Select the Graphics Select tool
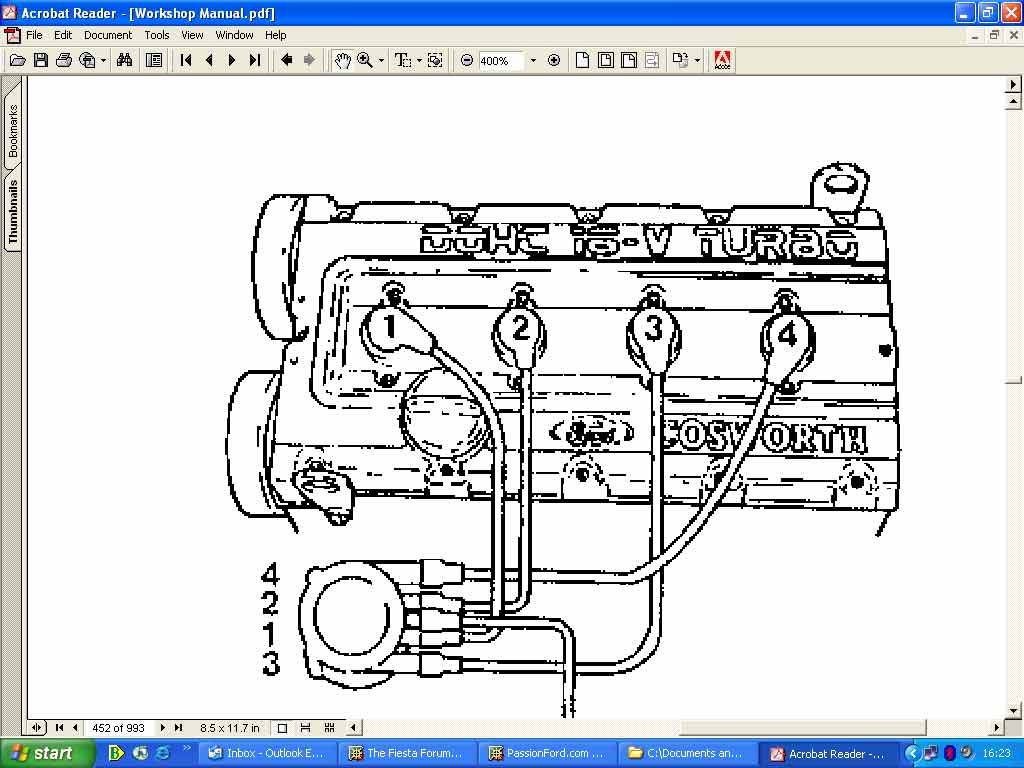The image size is (1024, 768). (x=435, y=61)
